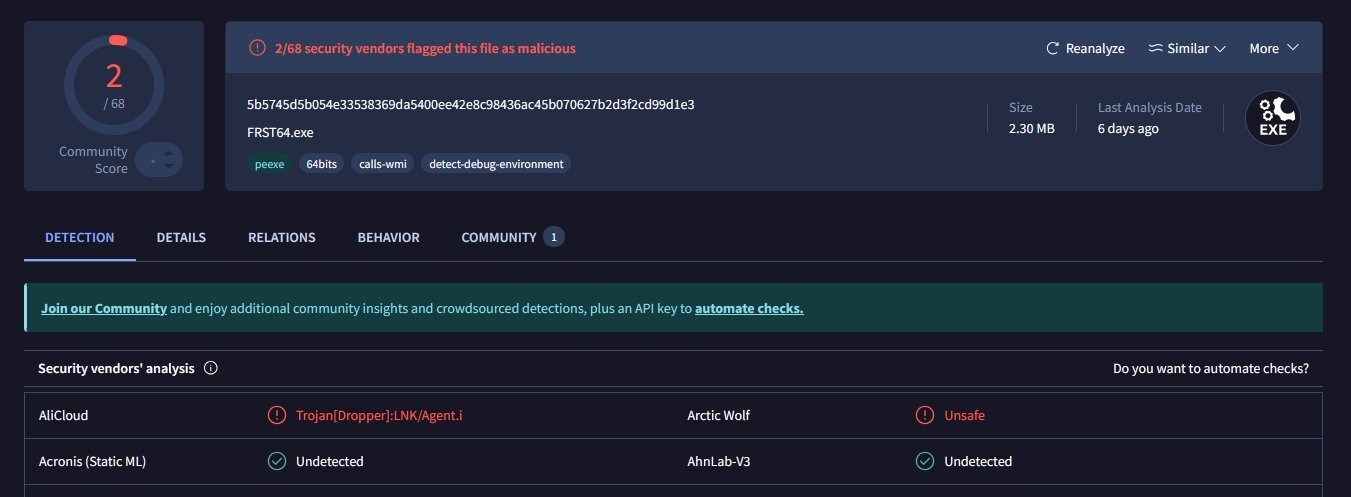1351x497 pixels.
Task: Click the Similar search icon
Action: coord(1155,48)
